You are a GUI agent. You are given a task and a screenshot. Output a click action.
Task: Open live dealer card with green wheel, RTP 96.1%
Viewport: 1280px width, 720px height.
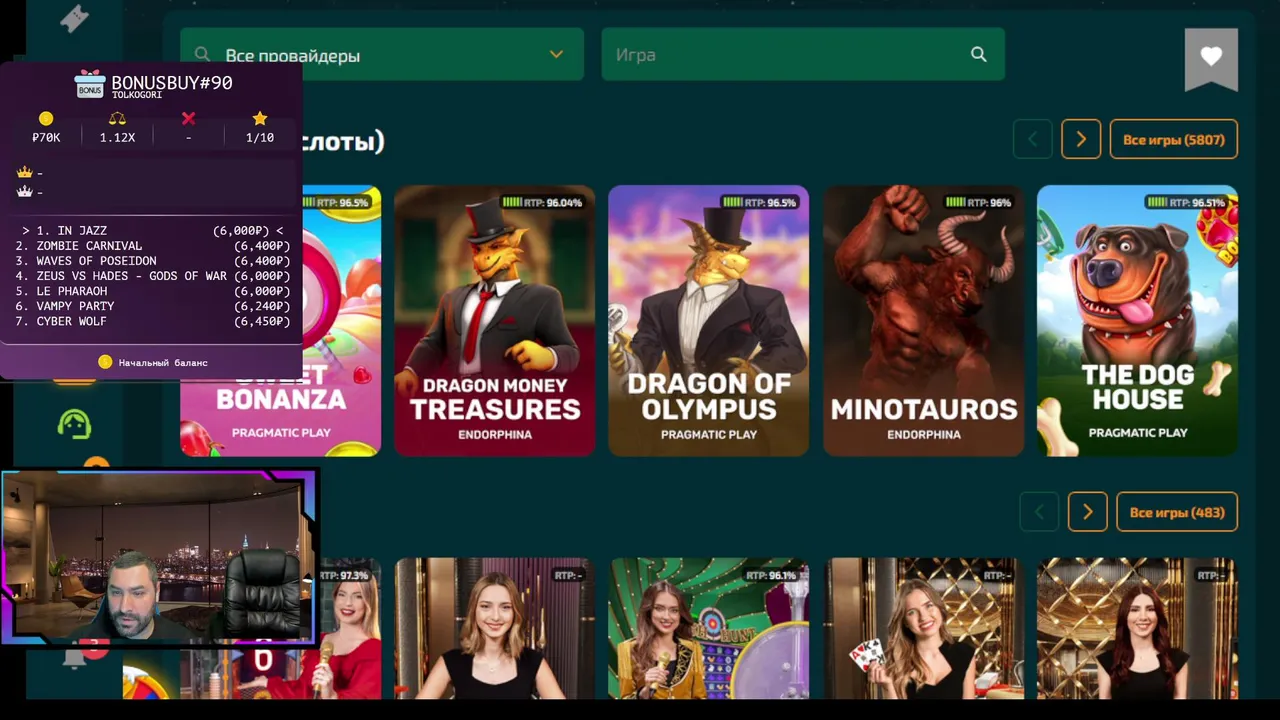pos(708,628)
